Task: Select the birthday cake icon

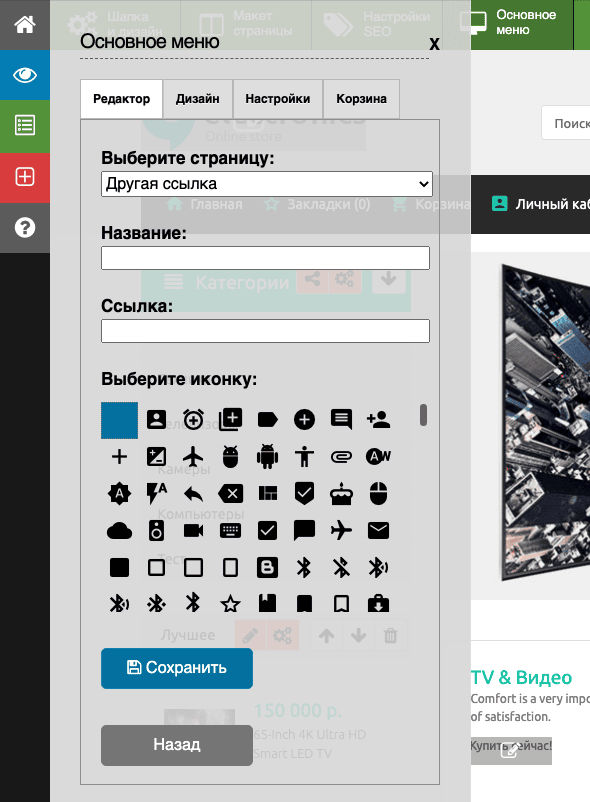Action: [341, 494]
